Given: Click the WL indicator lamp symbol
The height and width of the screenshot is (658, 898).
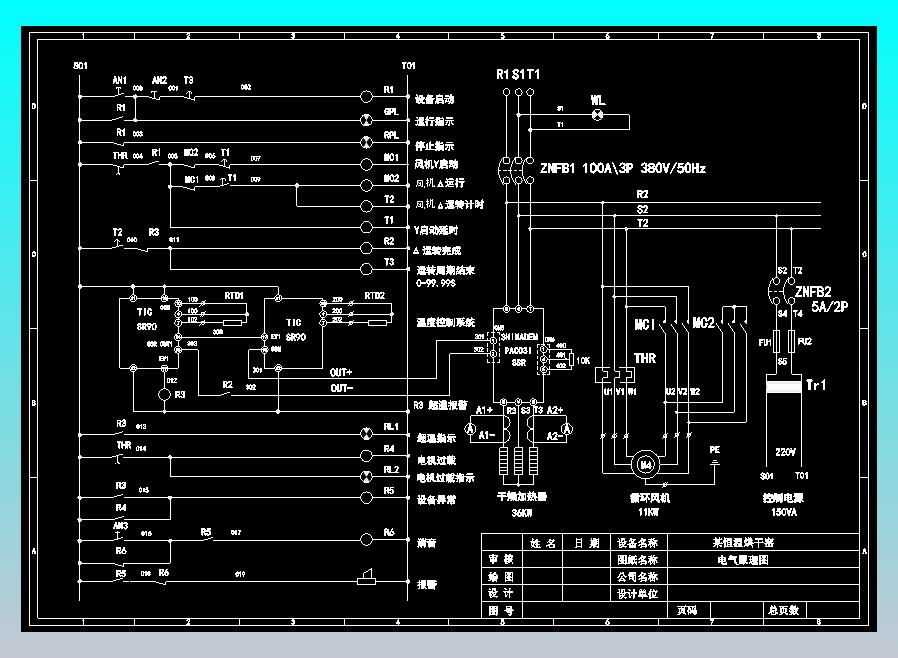Looking at the screenshot, I should pyautogui.click(x=597, y=115).
